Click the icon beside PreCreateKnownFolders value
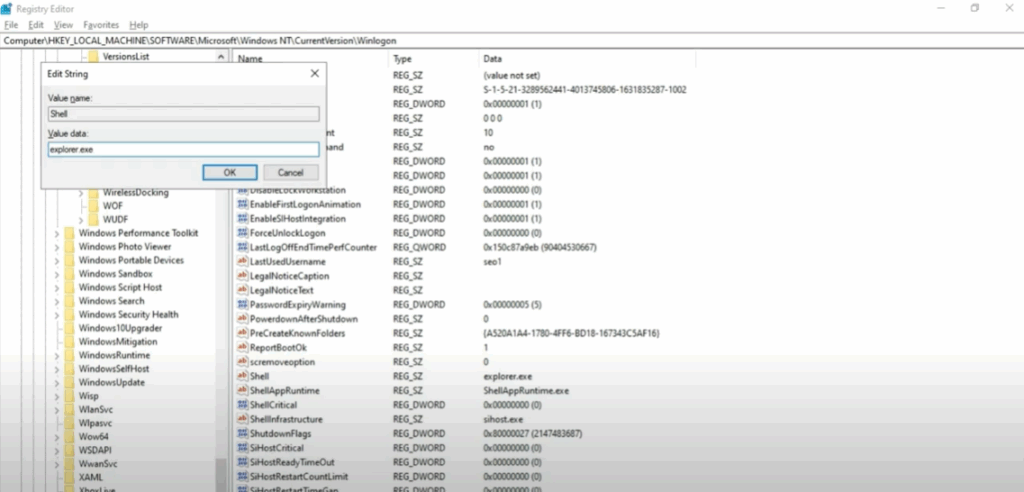Image resolution: width=1024 pixels, height=492 pixels. 242,333
